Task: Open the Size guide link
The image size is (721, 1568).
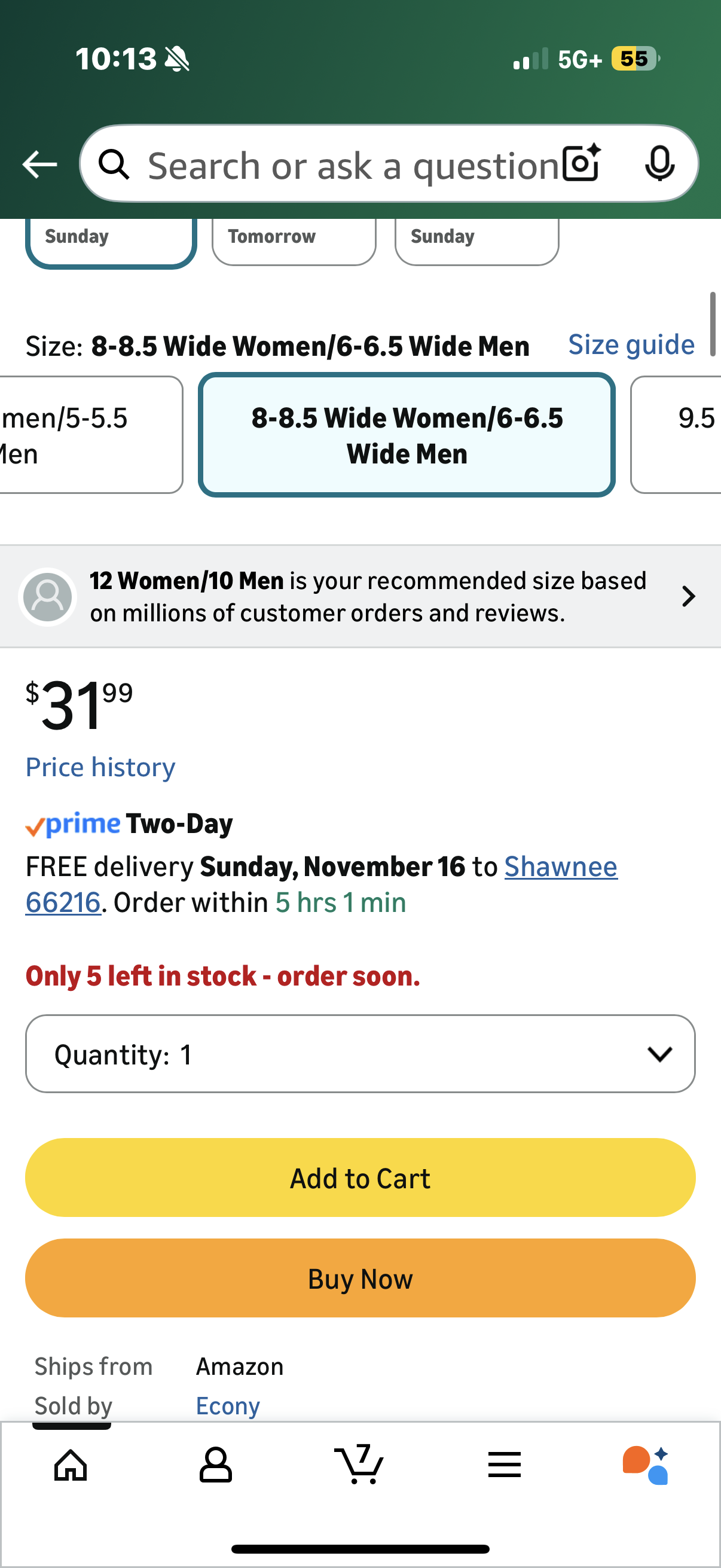Action: [631, 345]
